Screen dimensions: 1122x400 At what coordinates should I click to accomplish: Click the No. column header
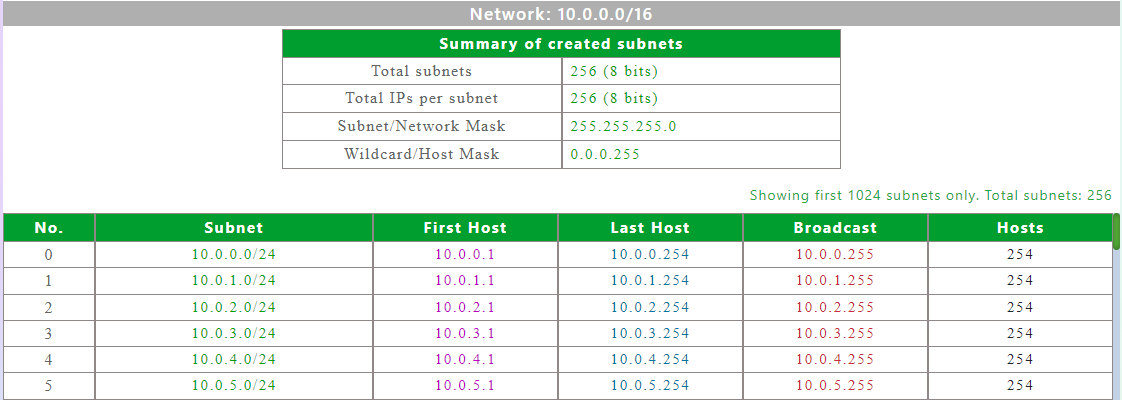(x=49, y=228)
